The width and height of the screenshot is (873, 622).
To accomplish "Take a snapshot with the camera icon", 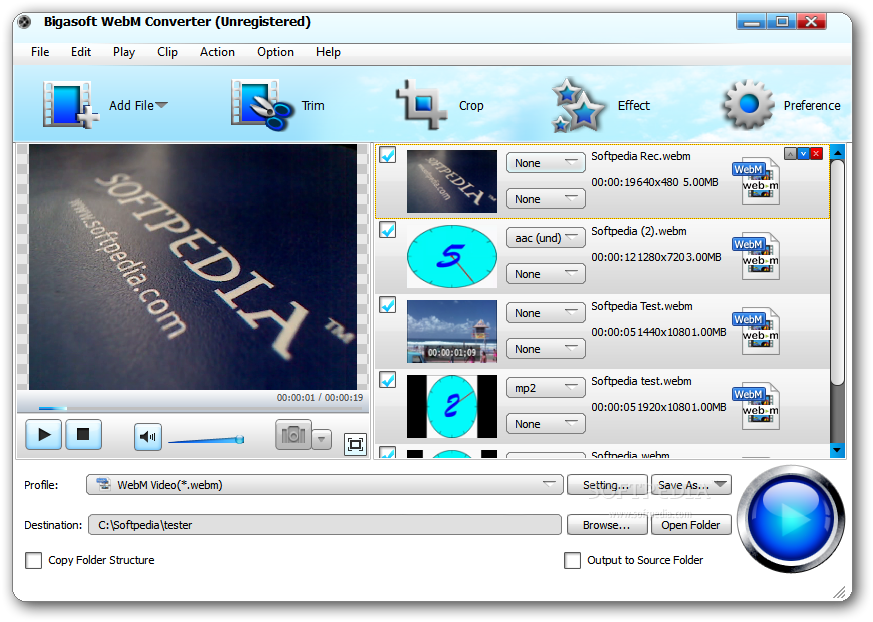I will tap(293, 435).
